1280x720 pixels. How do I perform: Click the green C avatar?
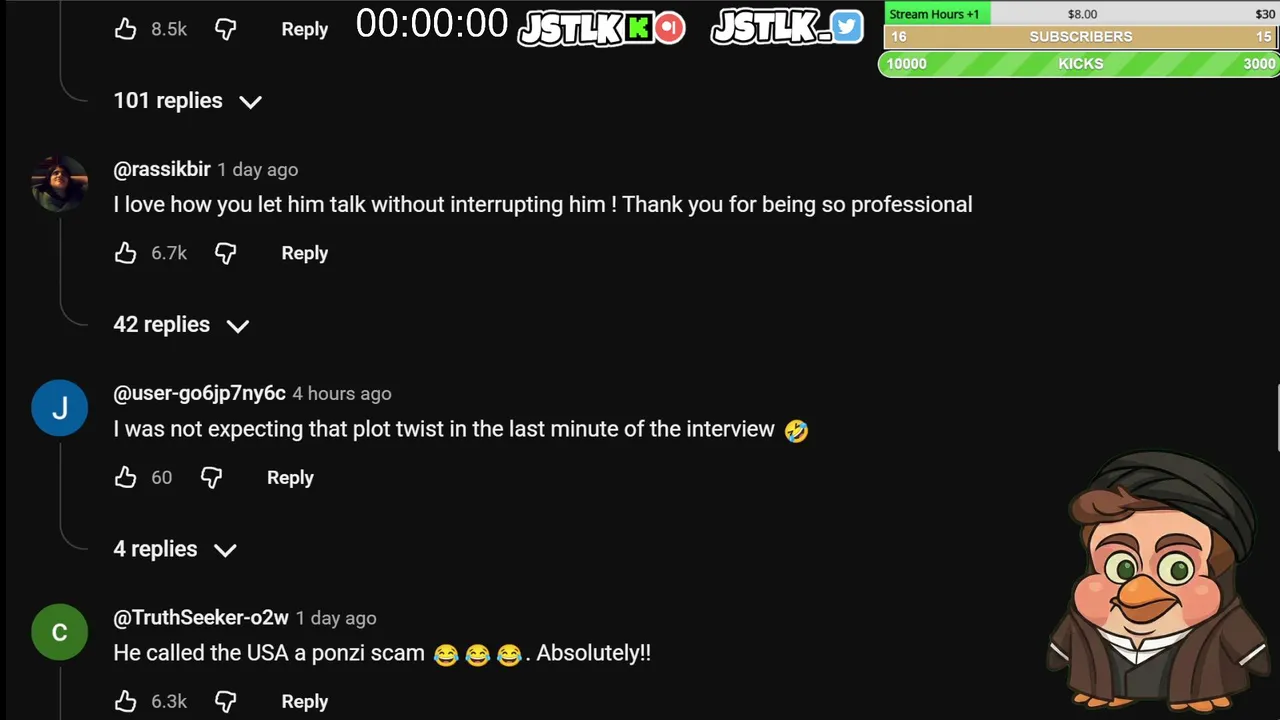60,631
